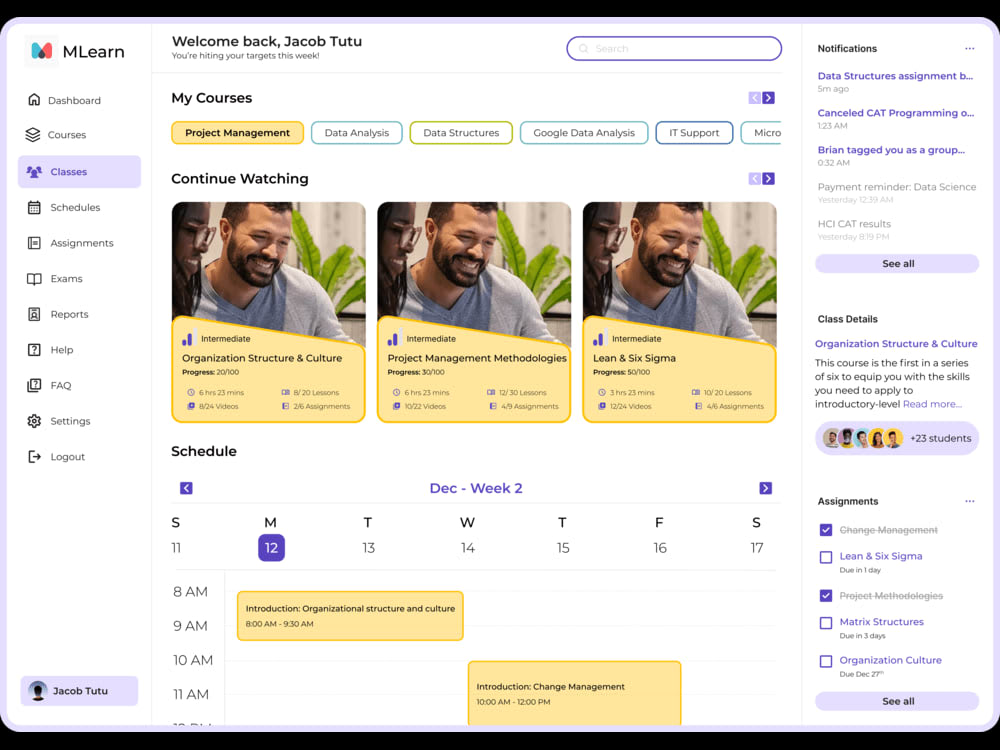Viewport: 1000px width, 750px height.
Task: Click the Logout arrow icon
Action: tap(34, 457)
